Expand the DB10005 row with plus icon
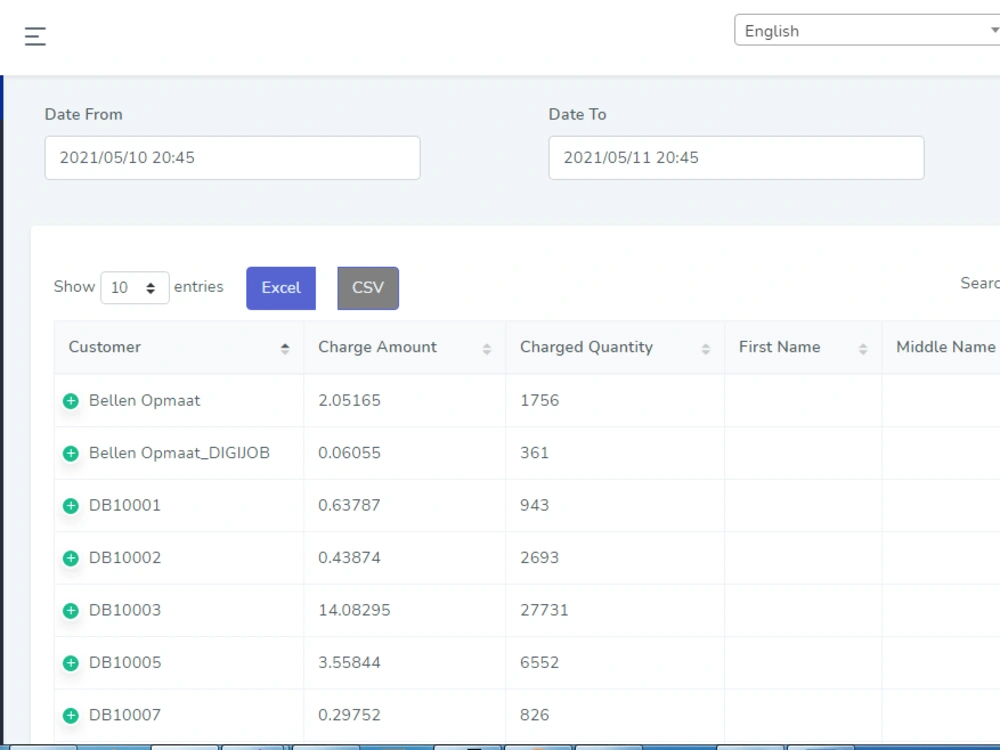Viewport: 1000px width, 750px height. pyautogui.click(x=71, y=663)
